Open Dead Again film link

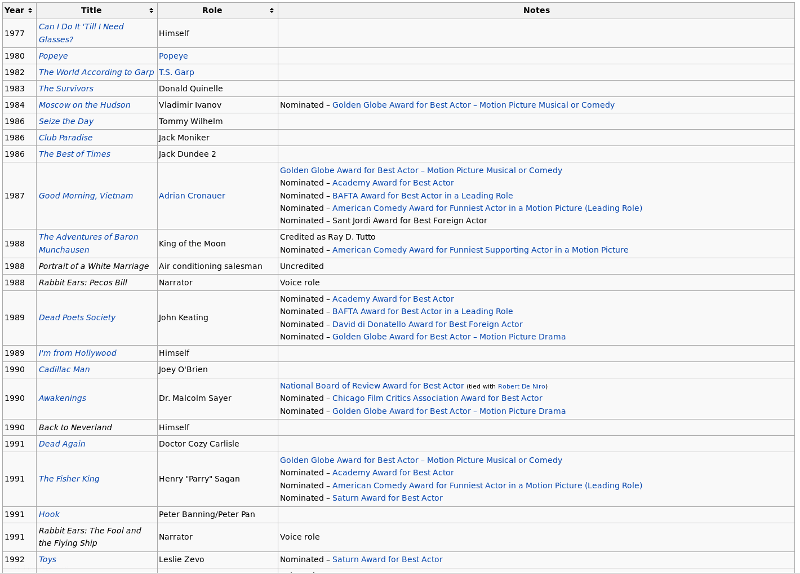[x=62, y=444]
